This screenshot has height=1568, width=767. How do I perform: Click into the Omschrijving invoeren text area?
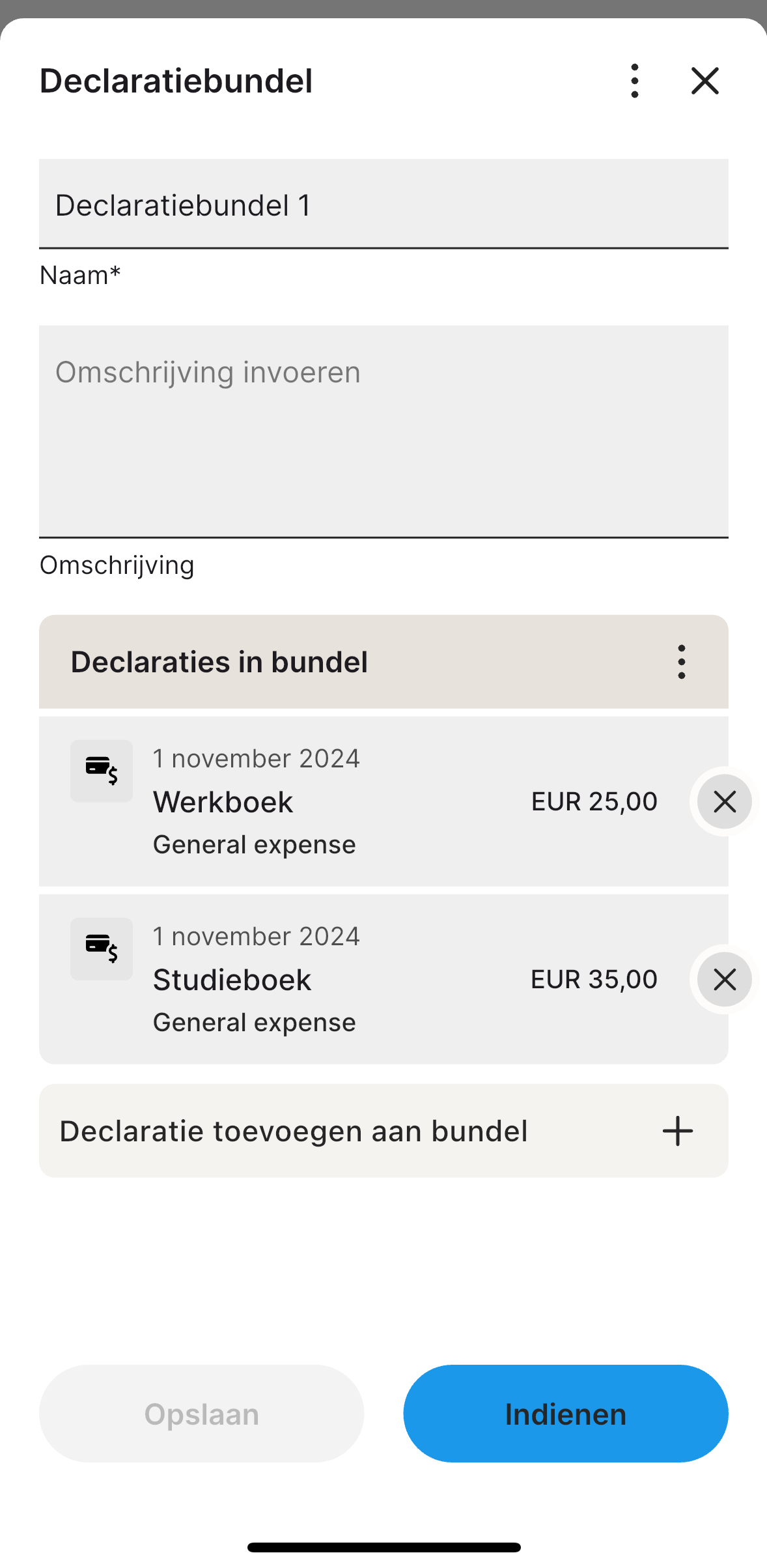pos(383,431)
